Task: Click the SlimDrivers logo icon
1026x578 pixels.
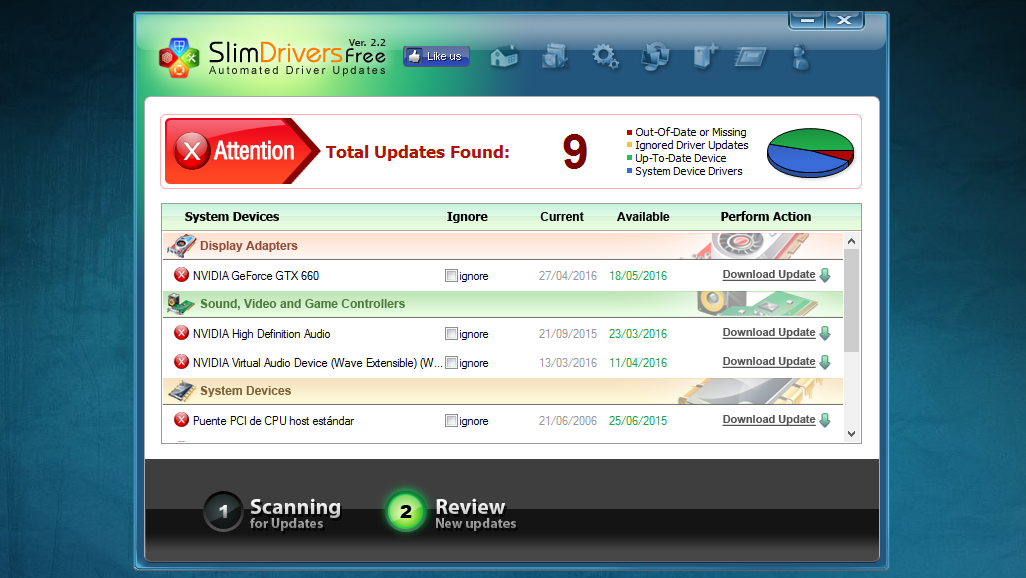Action: 178,56
